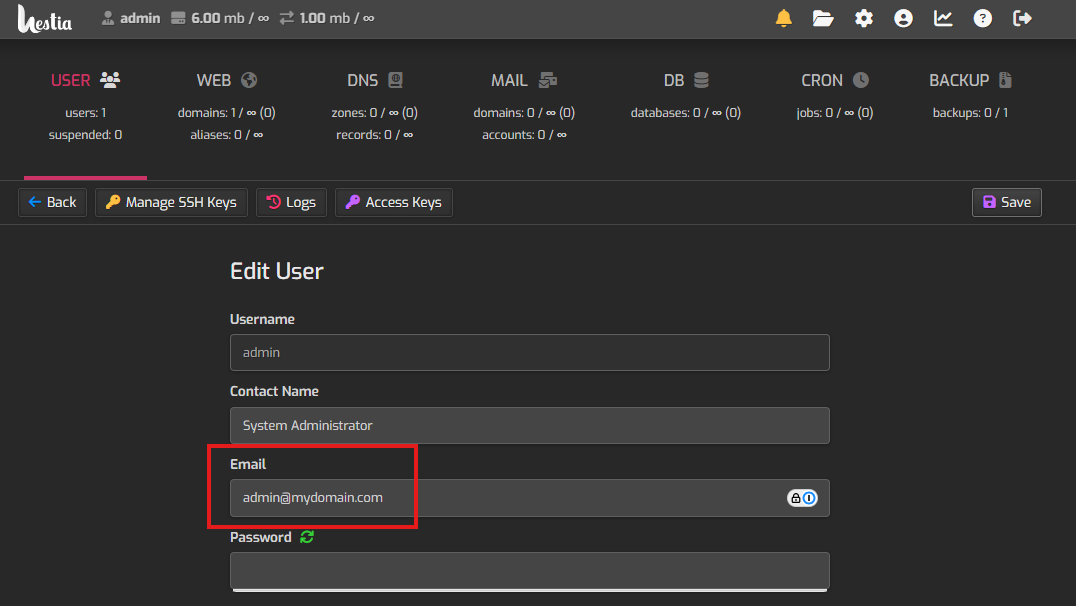1076x606 pixels.
Task: Select the MAIL tab
Action: pyautogui.click(x=523, y=80)
